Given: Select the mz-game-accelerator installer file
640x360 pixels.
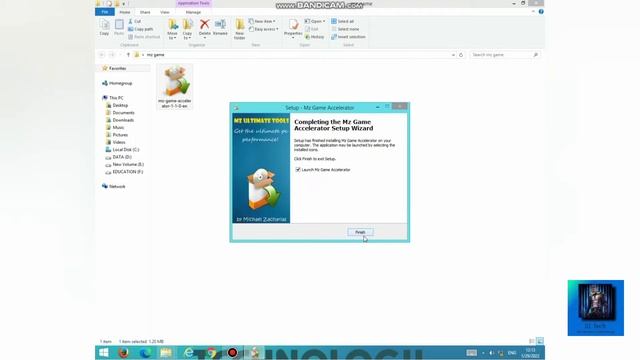Looking at the screenshot, I should [x=175, y=87].
